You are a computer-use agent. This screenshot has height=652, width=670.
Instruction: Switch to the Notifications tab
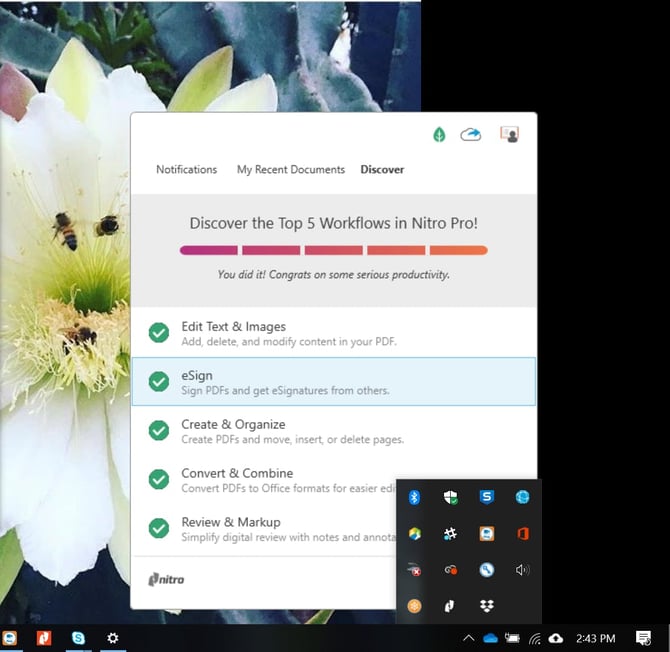[186, 170]
